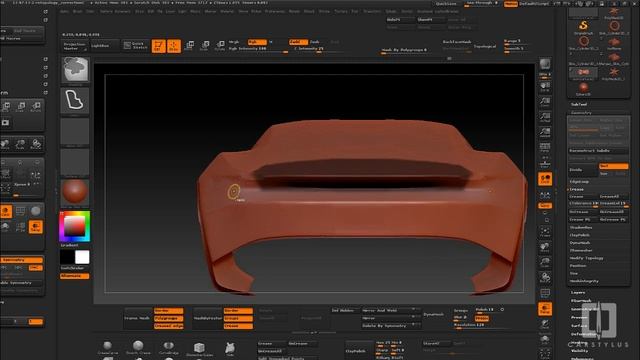Select the Scale transform icon in top toolbar

[205, 45]
